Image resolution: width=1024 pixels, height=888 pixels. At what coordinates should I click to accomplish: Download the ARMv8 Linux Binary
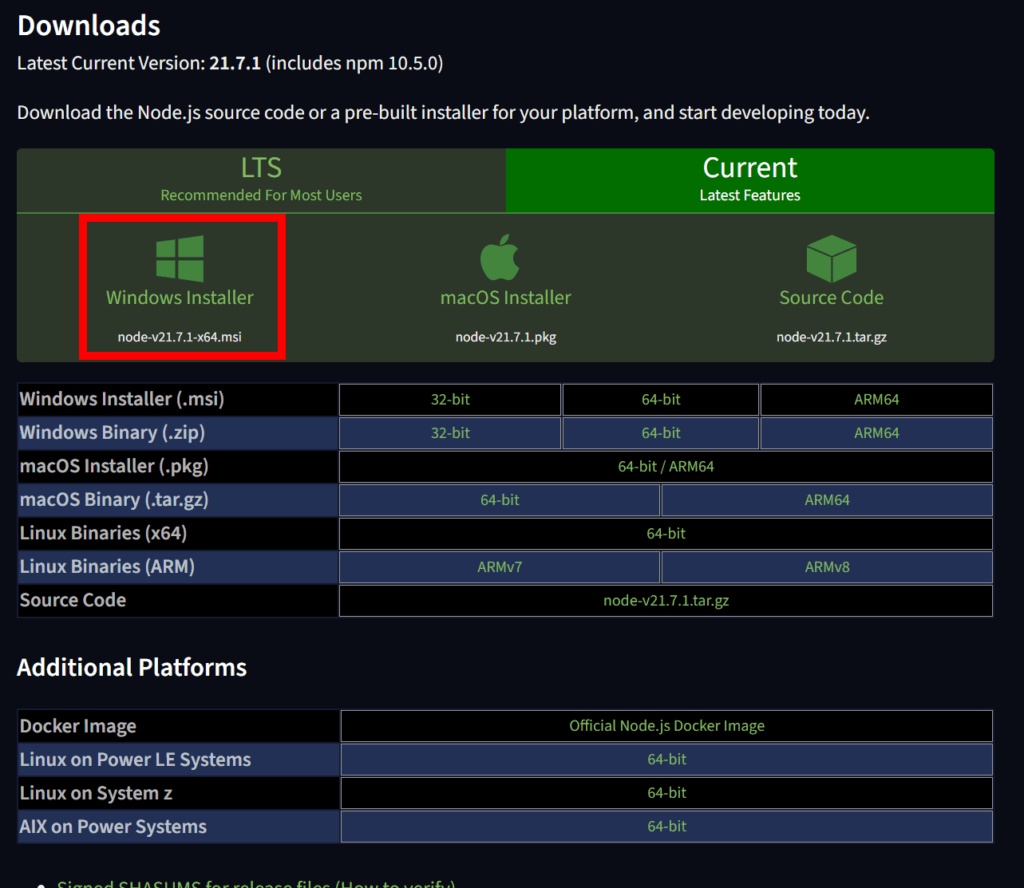[828, 567]
